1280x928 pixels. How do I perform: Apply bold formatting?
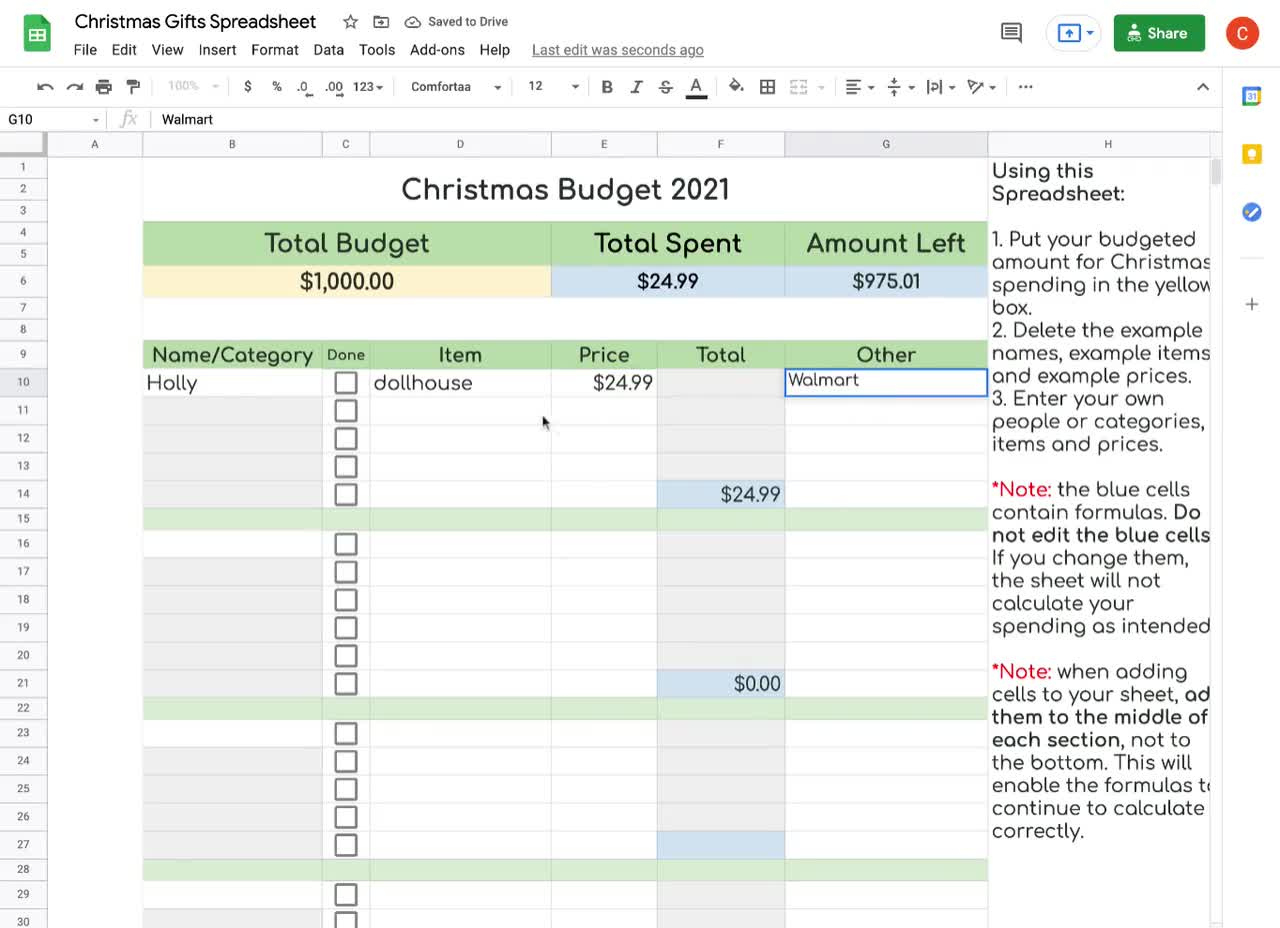(x=607, y=87)
